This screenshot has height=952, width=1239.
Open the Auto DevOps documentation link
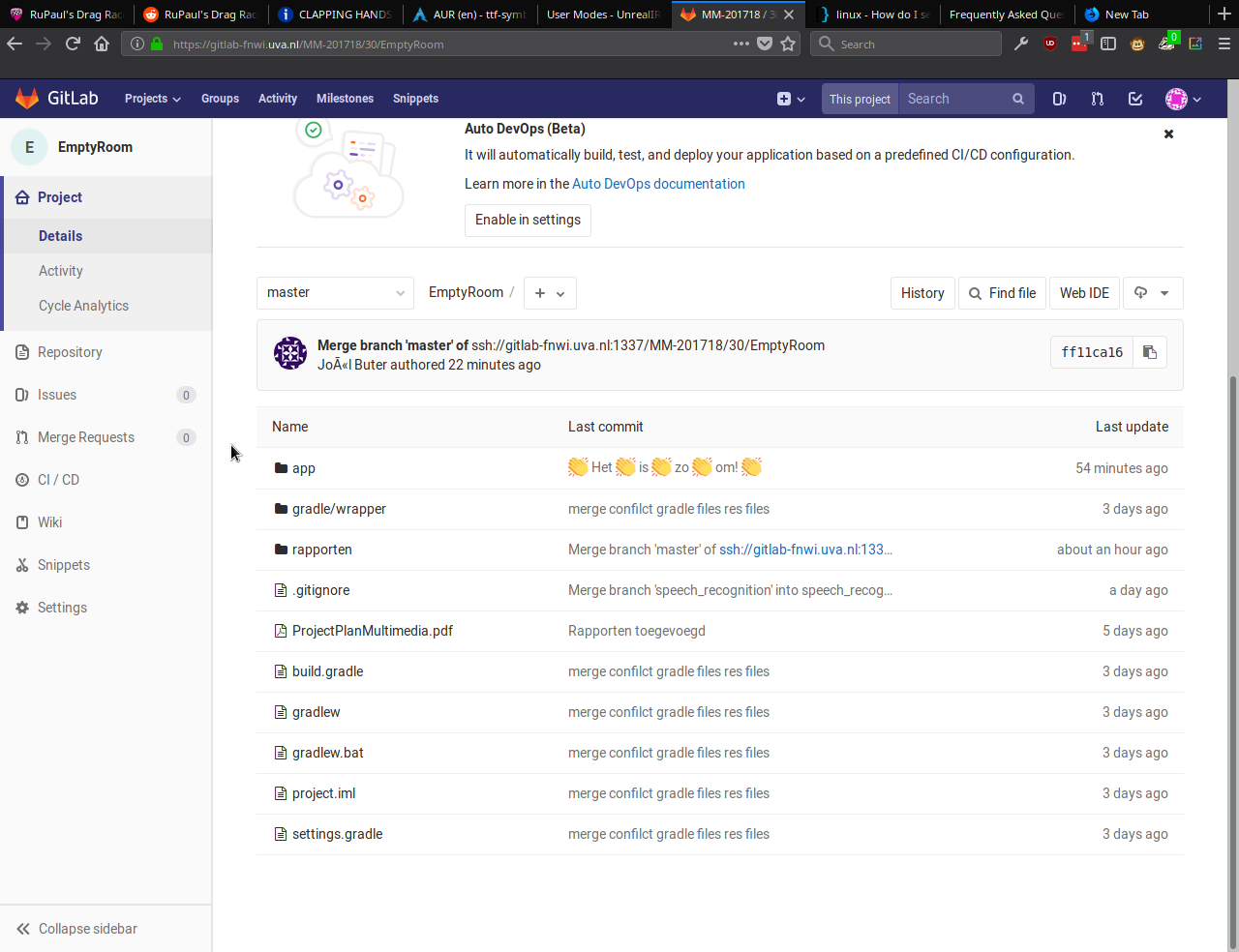pyautogui.click(x=658, y=184)
